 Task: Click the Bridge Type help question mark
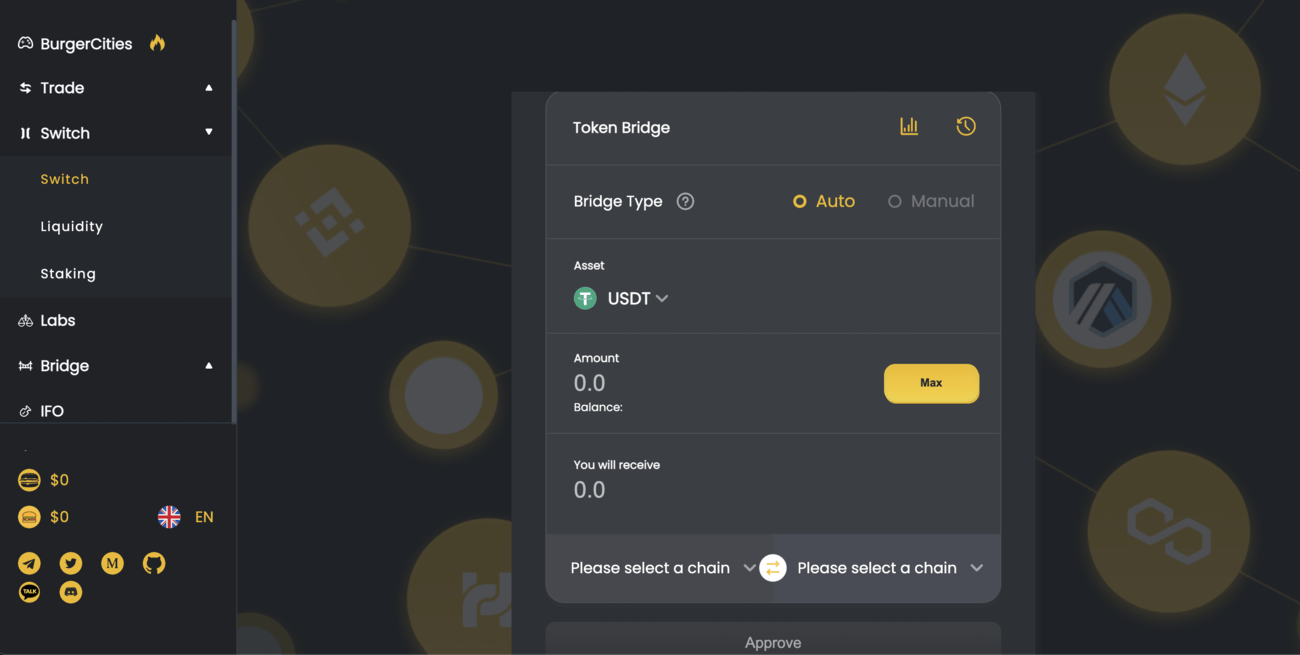pos(685,201)
